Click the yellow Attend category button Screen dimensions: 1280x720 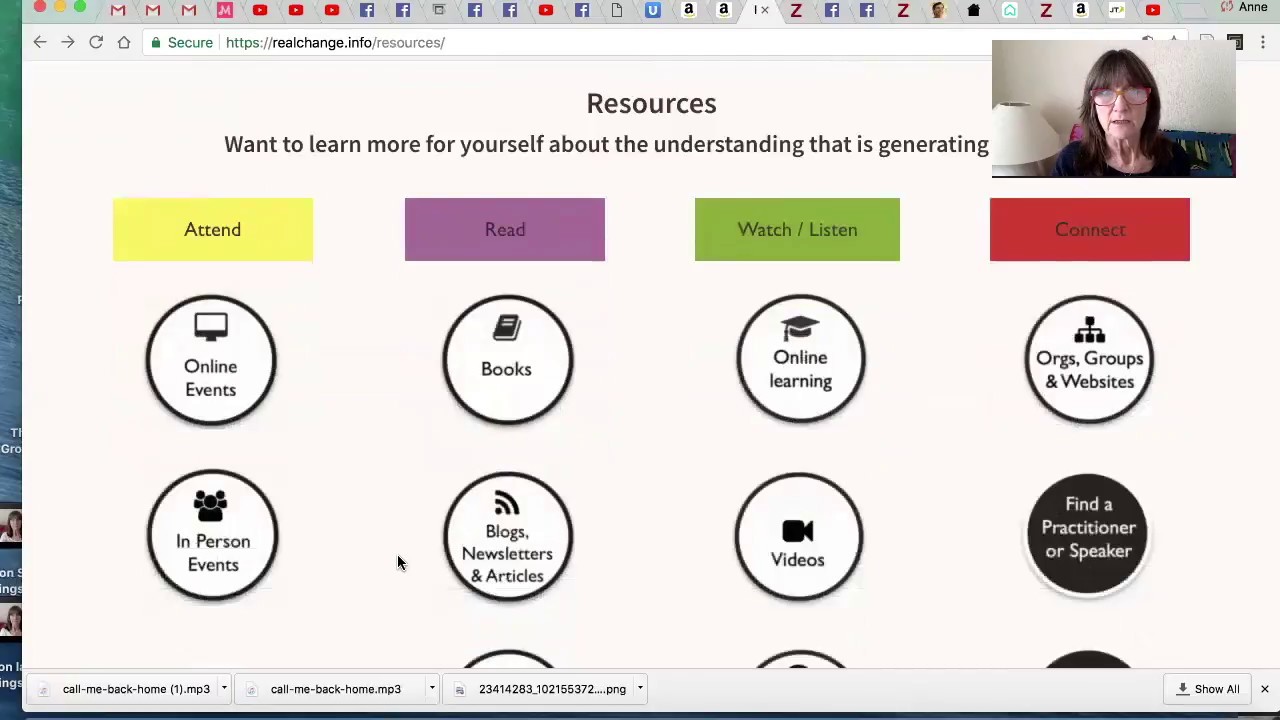(x=213, y=229)
